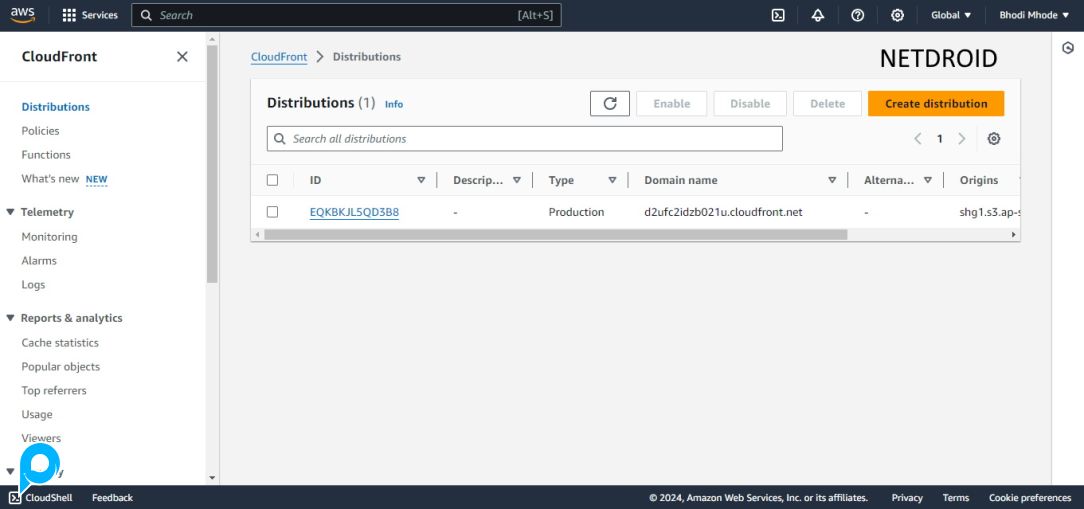Image resolution: width=1084 pixels, height=509 pixels.
Task: Launch CloudShell from top navigation bar
Action: [x=778, y=15]
